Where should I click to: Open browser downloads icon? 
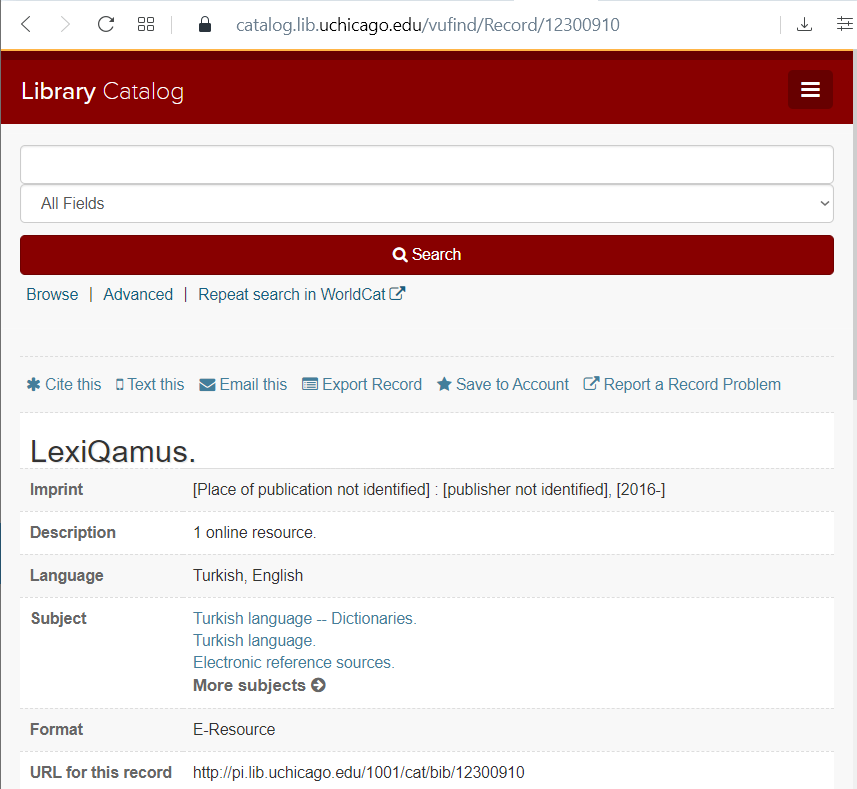point(804,24)
